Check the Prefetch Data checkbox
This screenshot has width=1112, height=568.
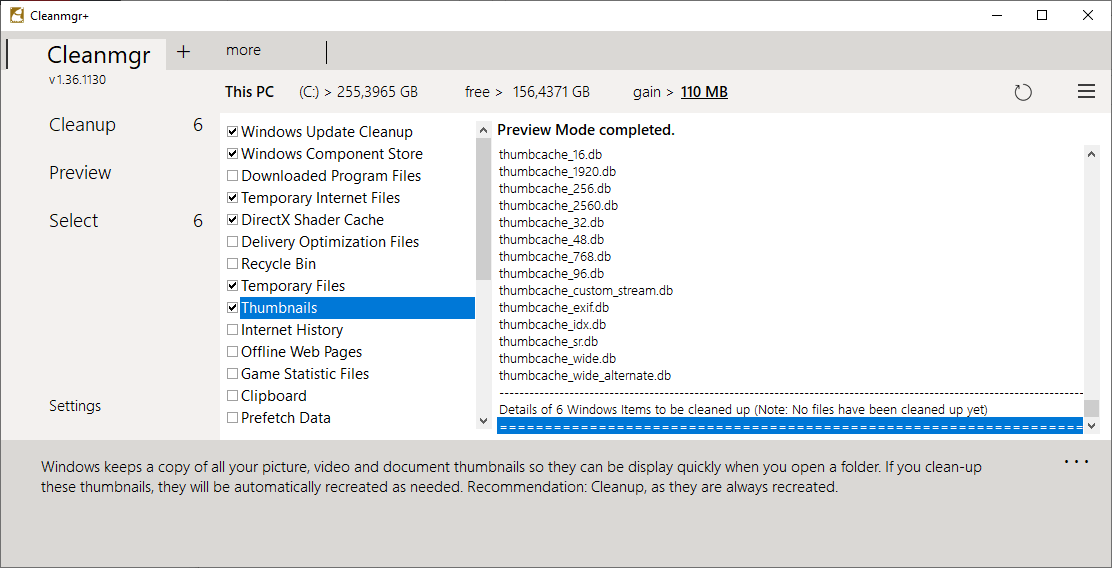pyautogui.click(x=232, y=418)
